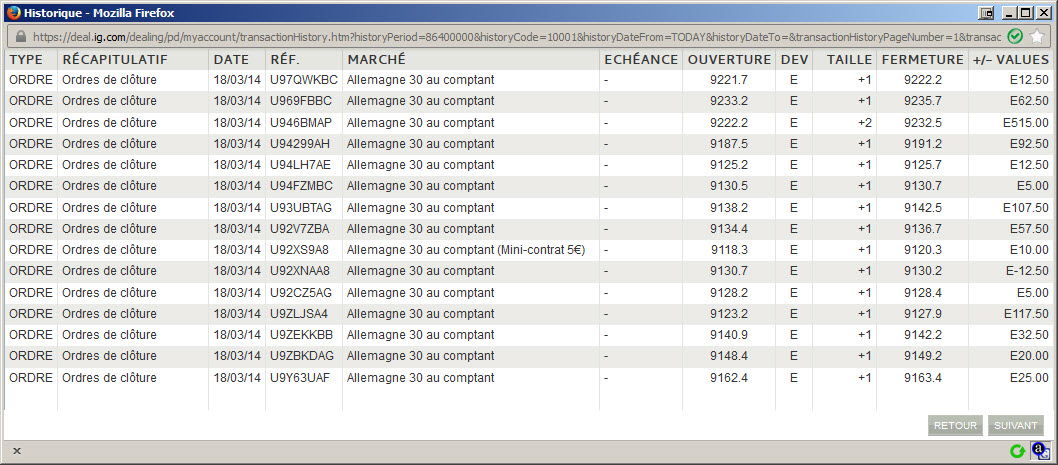Click the E-12.50 loss value

[x=1027, y=271]
